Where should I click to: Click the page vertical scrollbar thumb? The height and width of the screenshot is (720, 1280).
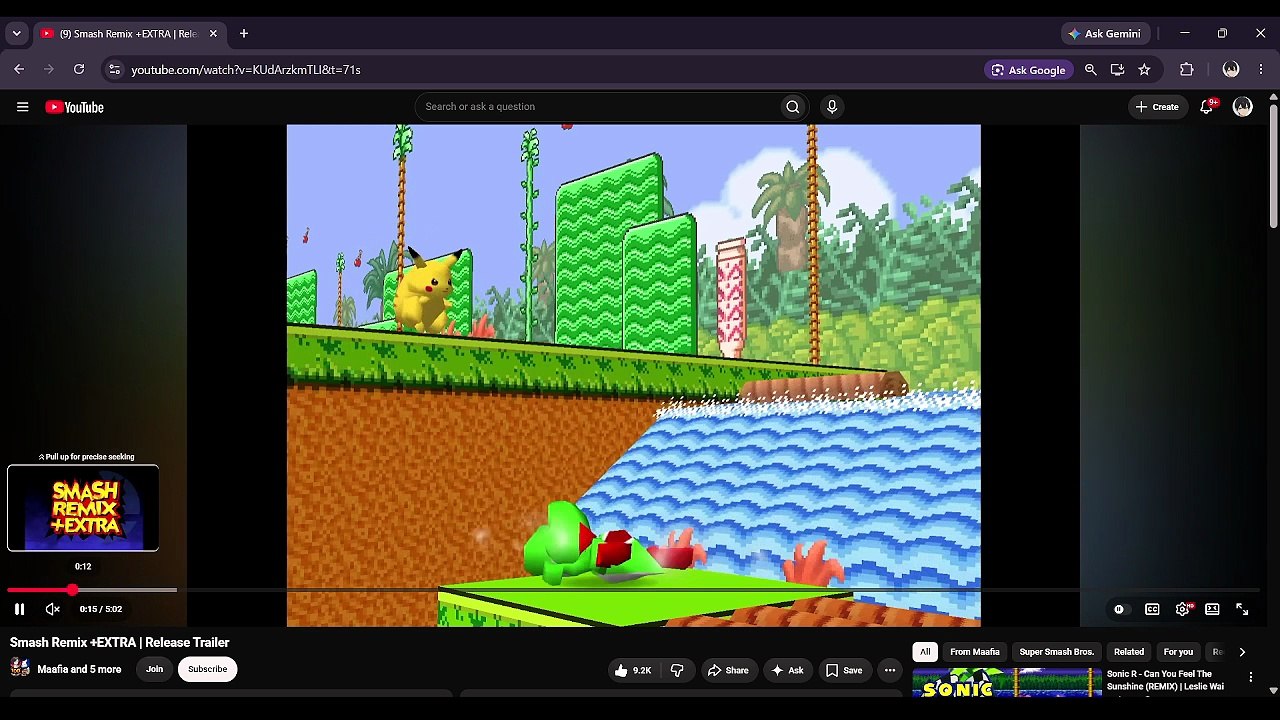1273,165
